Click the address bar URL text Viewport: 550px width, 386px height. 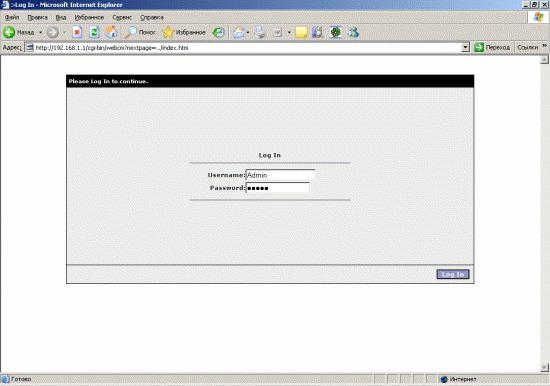(112, 47)
